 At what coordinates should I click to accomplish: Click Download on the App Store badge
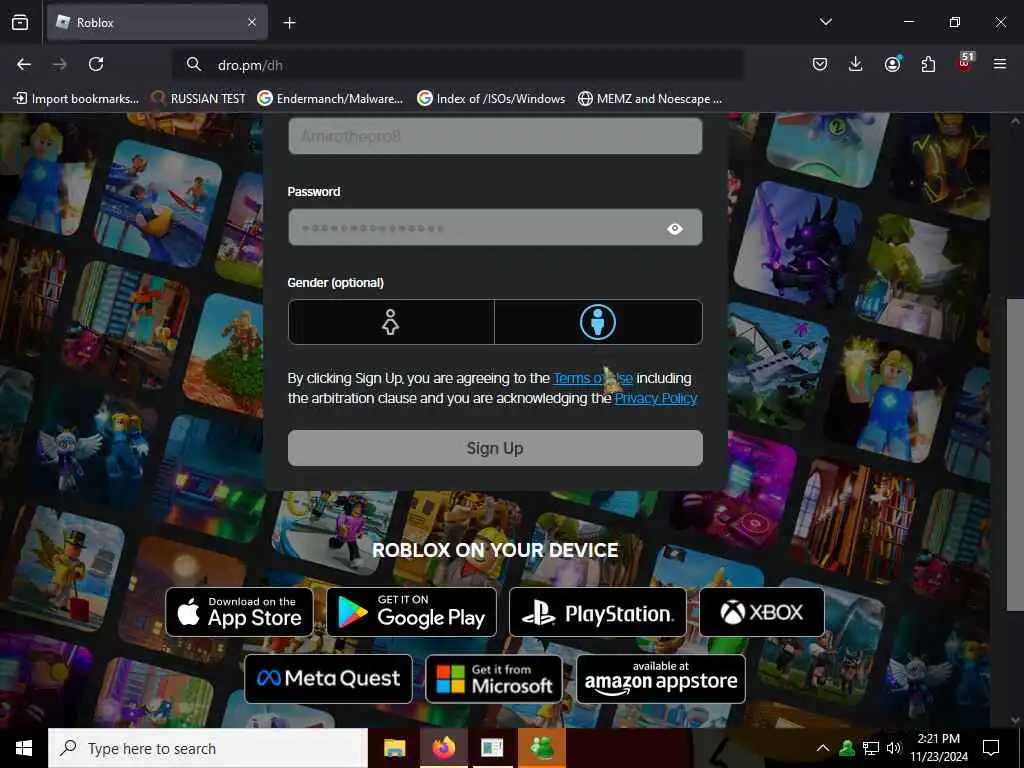click(239, 612)
